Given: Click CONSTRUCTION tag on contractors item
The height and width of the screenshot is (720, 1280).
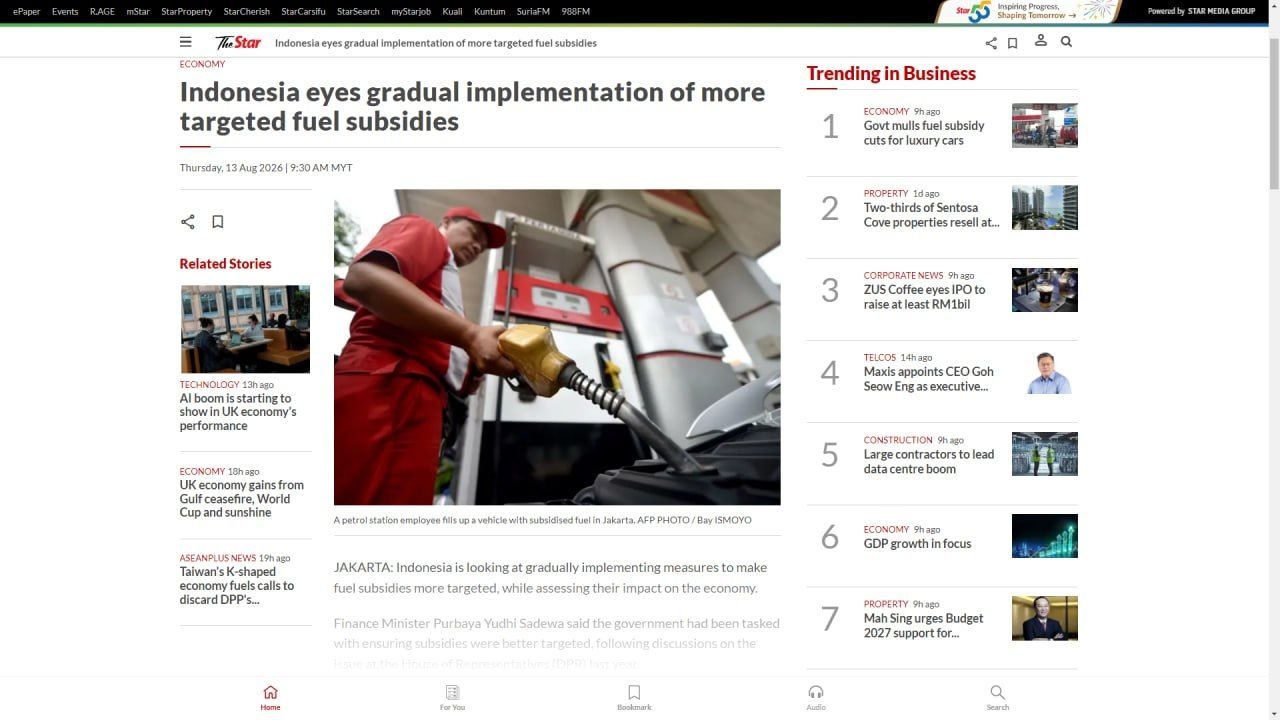Looking at the screenshot, I should coord(898,440).
